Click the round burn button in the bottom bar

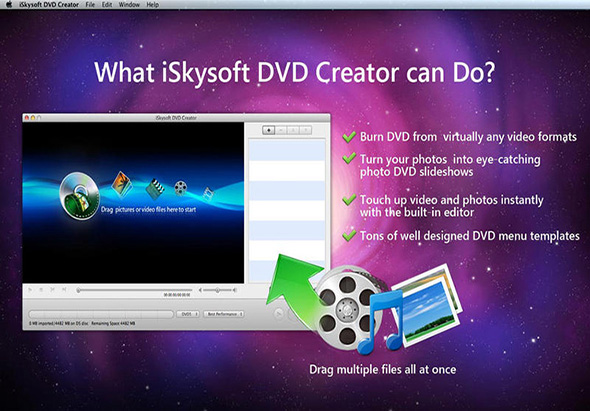(279, 314)
